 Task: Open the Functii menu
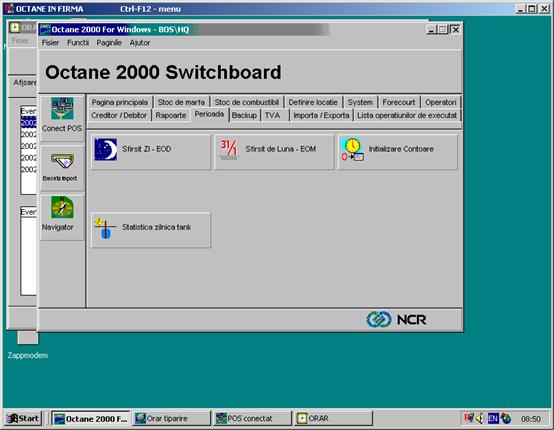78,43
